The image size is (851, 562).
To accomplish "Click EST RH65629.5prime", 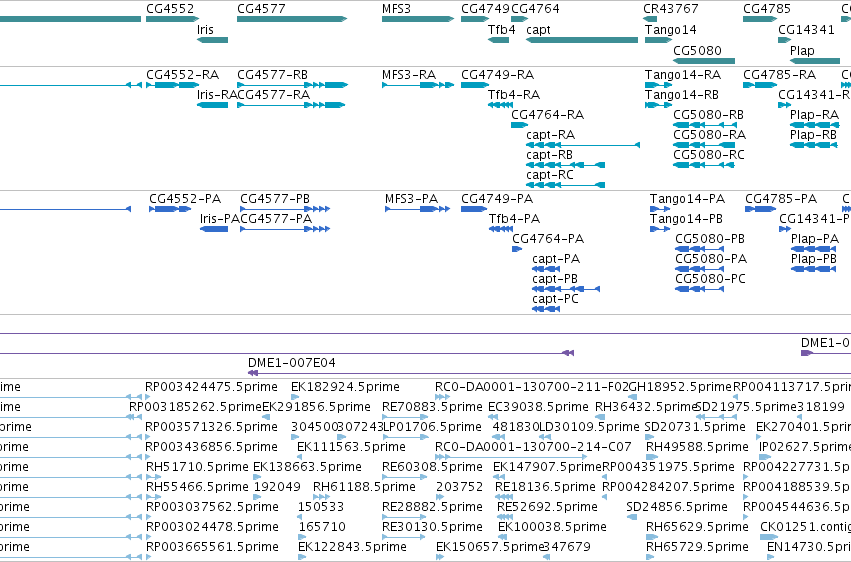I will [x=697, y=527].
